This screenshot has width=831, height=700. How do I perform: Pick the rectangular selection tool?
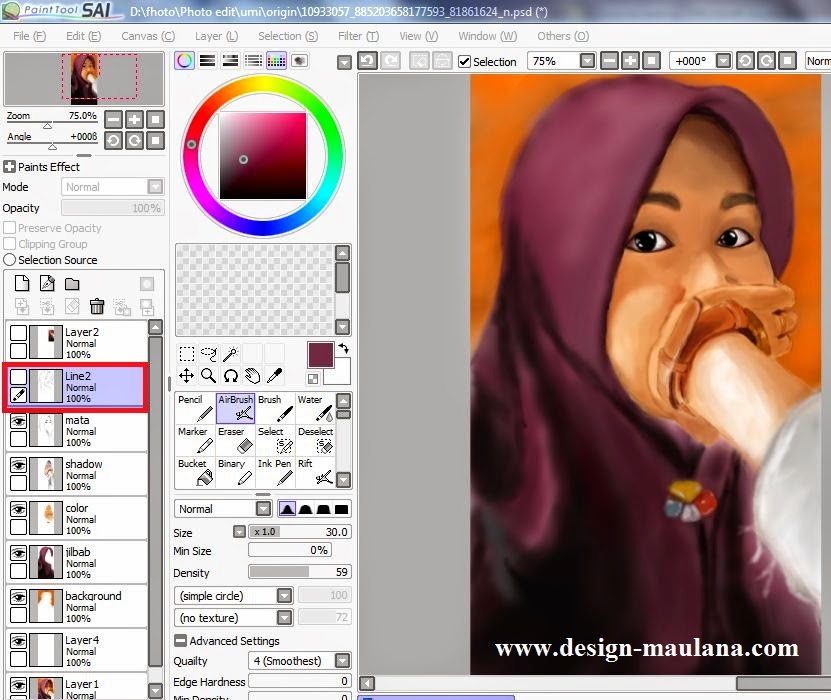(x=187, y=353)
